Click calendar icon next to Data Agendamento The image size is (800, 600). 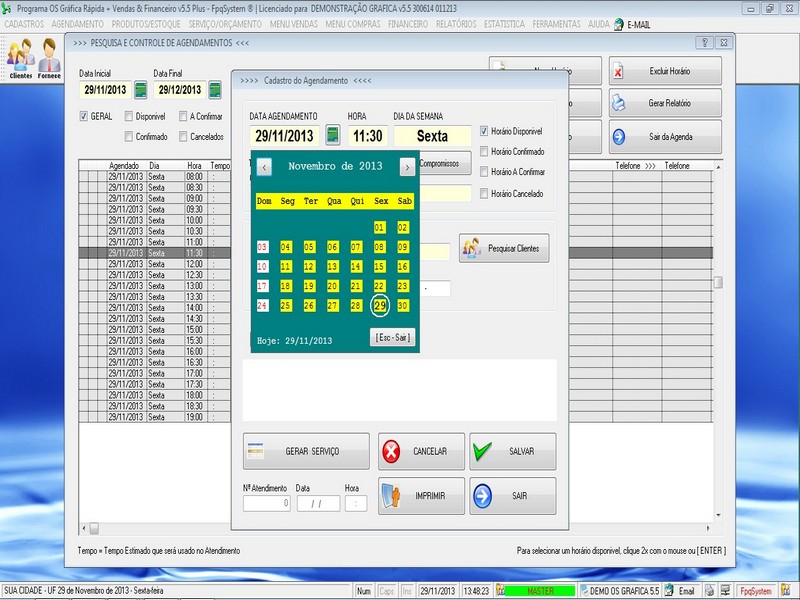point(333,136)
